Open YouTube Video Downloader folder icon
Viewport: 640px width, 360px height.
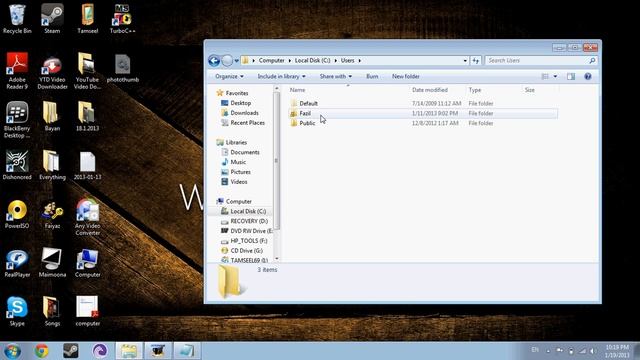coord(87,71)
